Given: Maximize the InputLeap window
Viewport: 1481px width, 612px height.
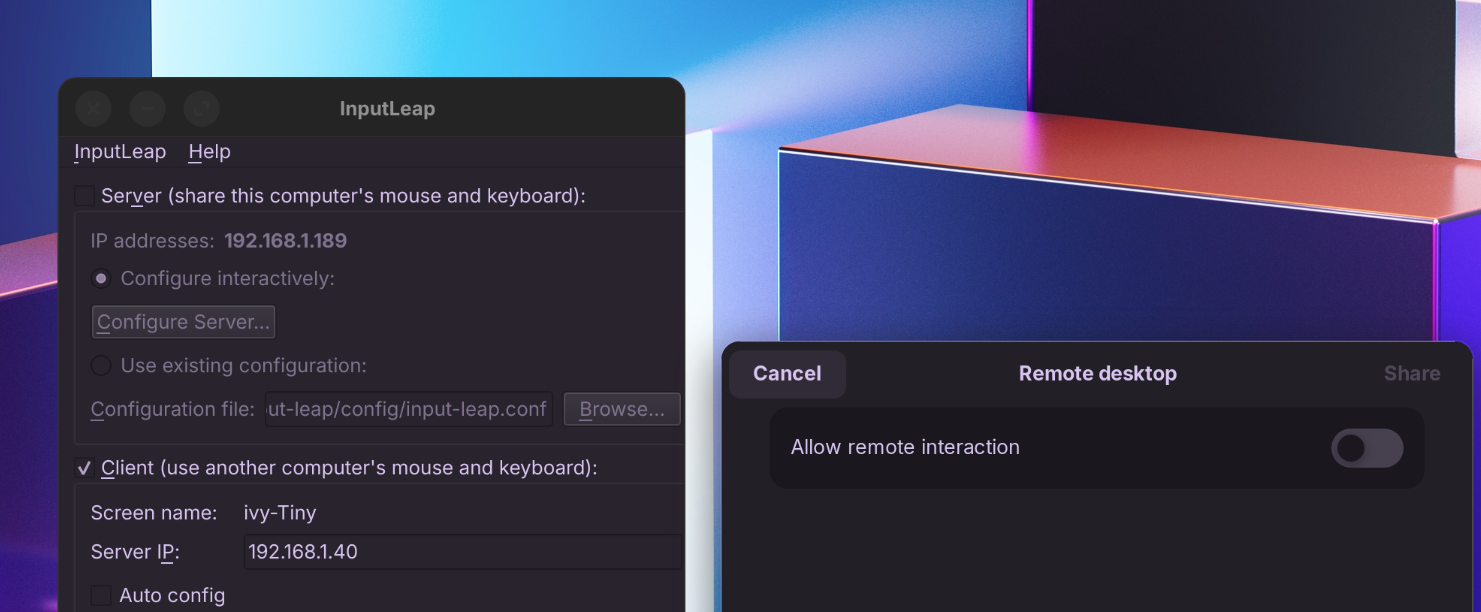Looking at the screenshot, I should (201, 108).
